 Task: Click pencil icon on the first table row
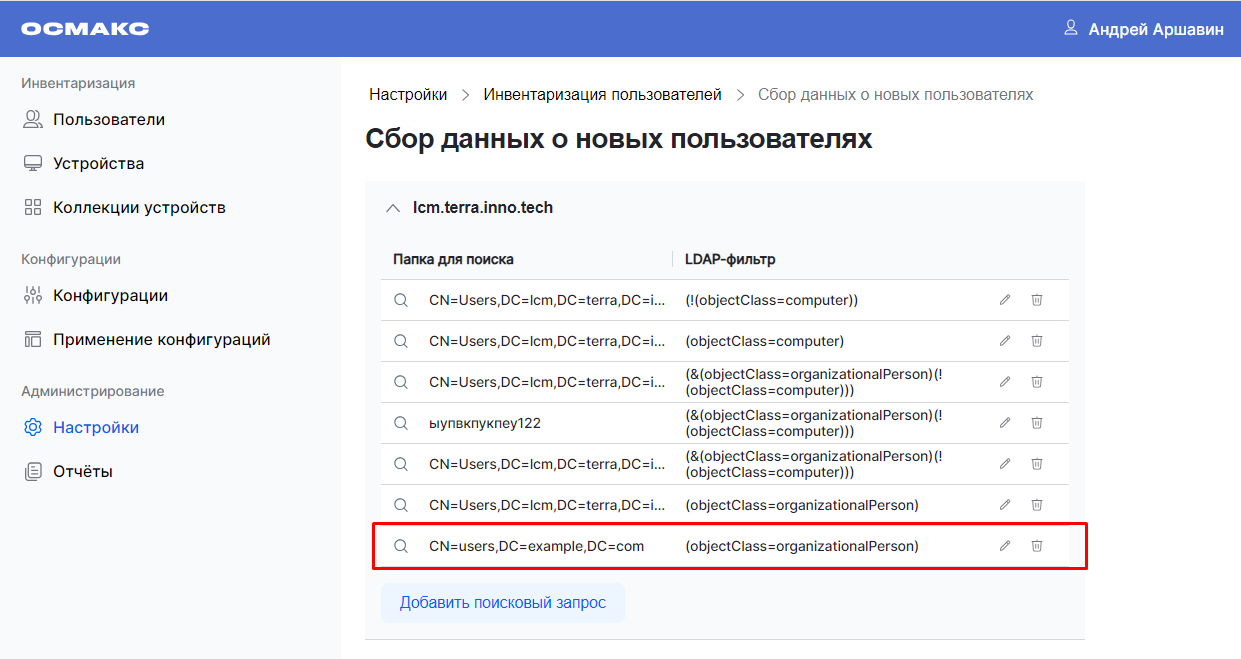1004,299
